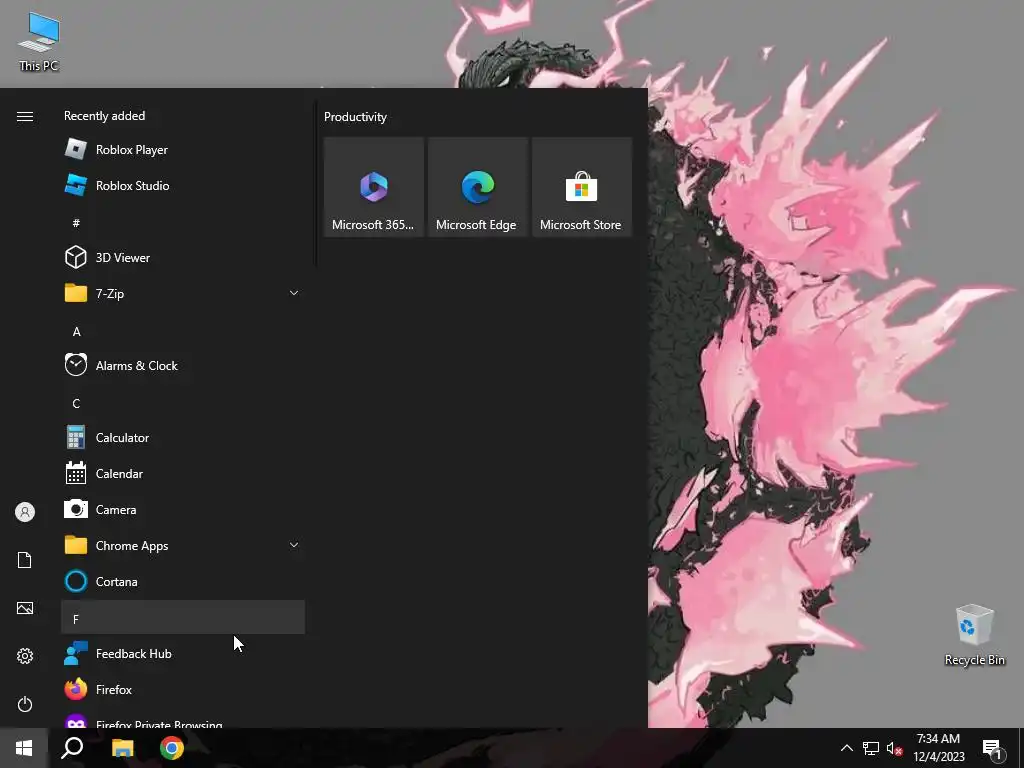The image size is (1024, 768).
Task: Launch the Camera app
Action: tap(183, 509)
